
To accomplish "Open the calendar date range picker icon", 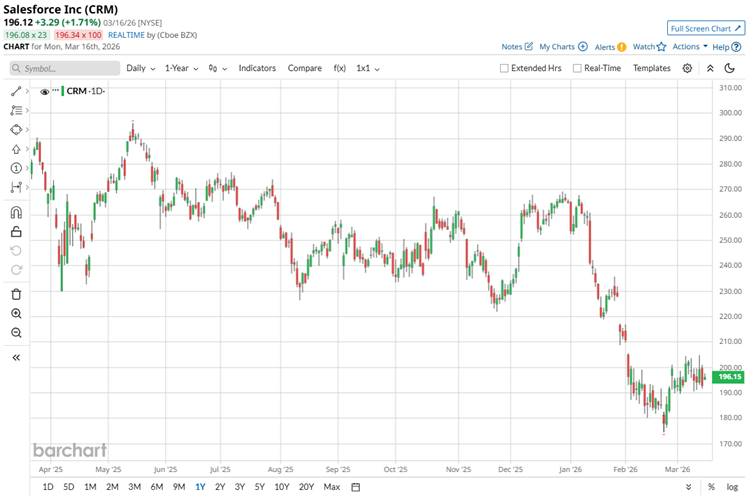I will pyautogui.click(x=355, y=487).
